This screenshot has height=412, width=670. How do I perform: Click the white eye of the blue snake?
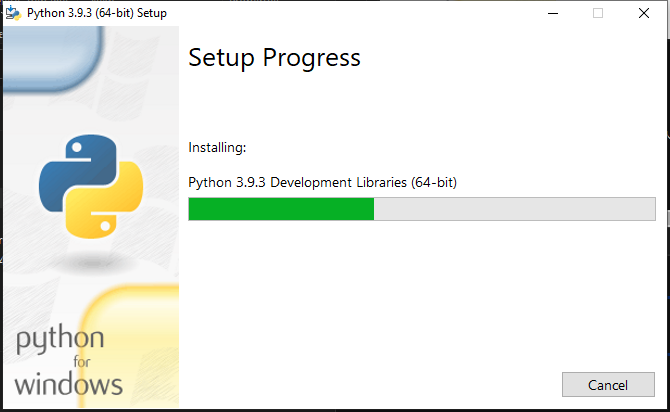(77, 147)
